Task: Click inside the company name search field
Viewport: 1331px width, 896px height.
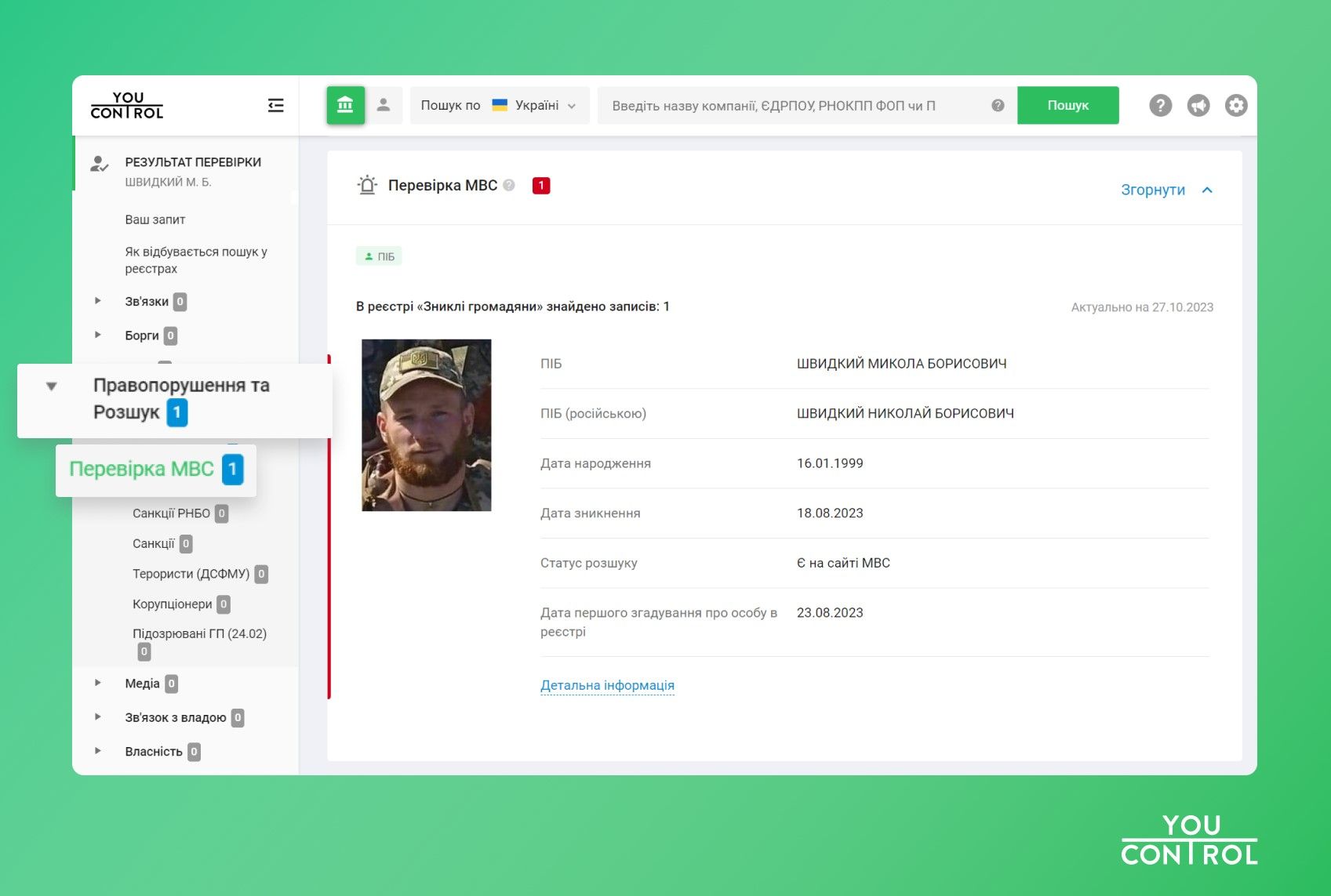Action: [784, 105]
